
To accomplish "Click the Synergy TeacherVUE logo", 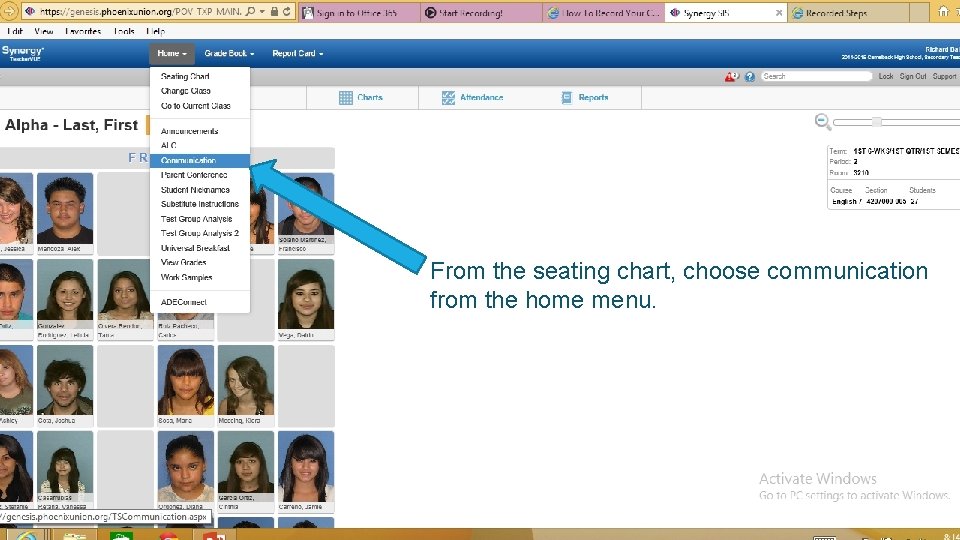I will [23, 53].
